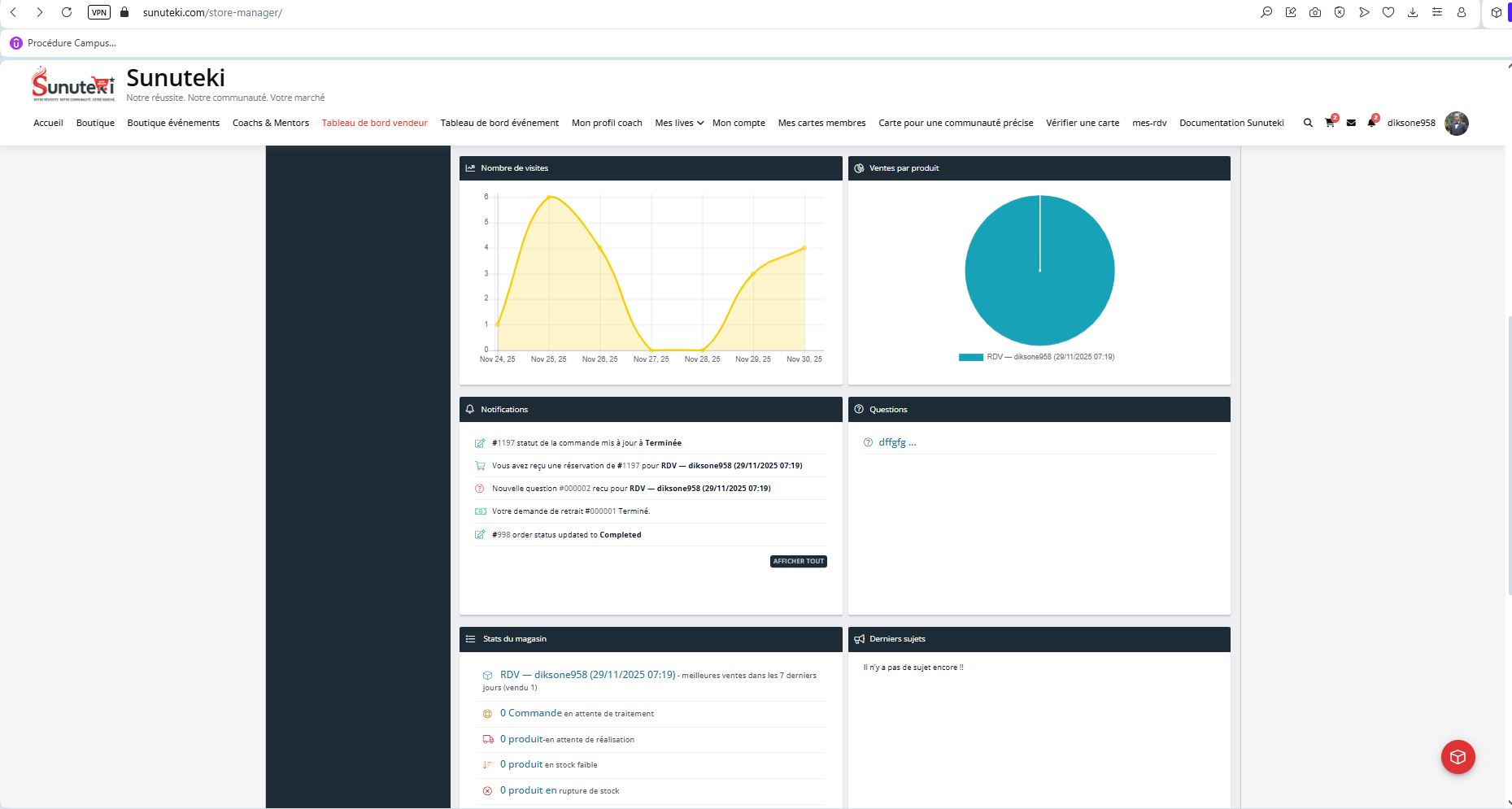Click the browser downloads icon
1512x809 pixels.
click(1413, 12)
